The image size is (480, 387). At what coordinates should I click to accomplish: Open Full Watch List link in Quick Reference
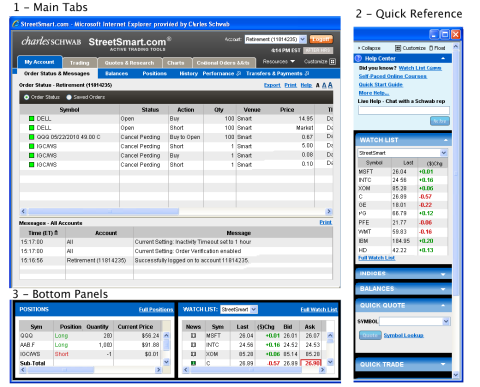(376, 258)
